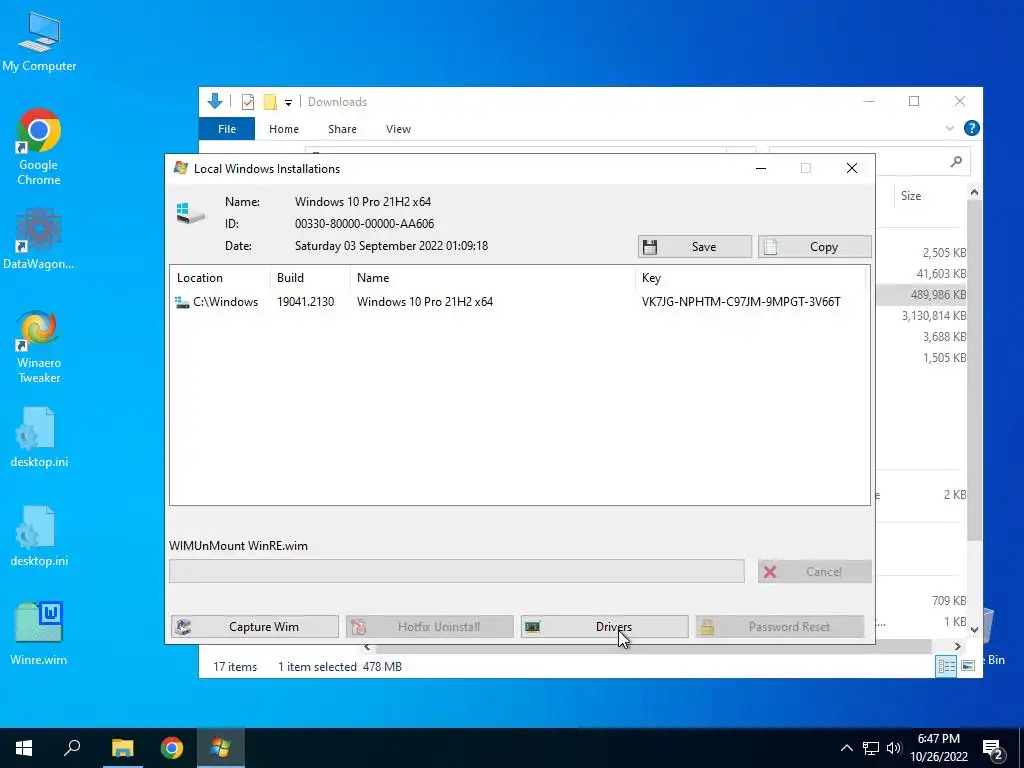This screenshot has width=1024, height=768.
Task: Click the Windows flag app in taskbar
Action: click(x=220, y=748)
